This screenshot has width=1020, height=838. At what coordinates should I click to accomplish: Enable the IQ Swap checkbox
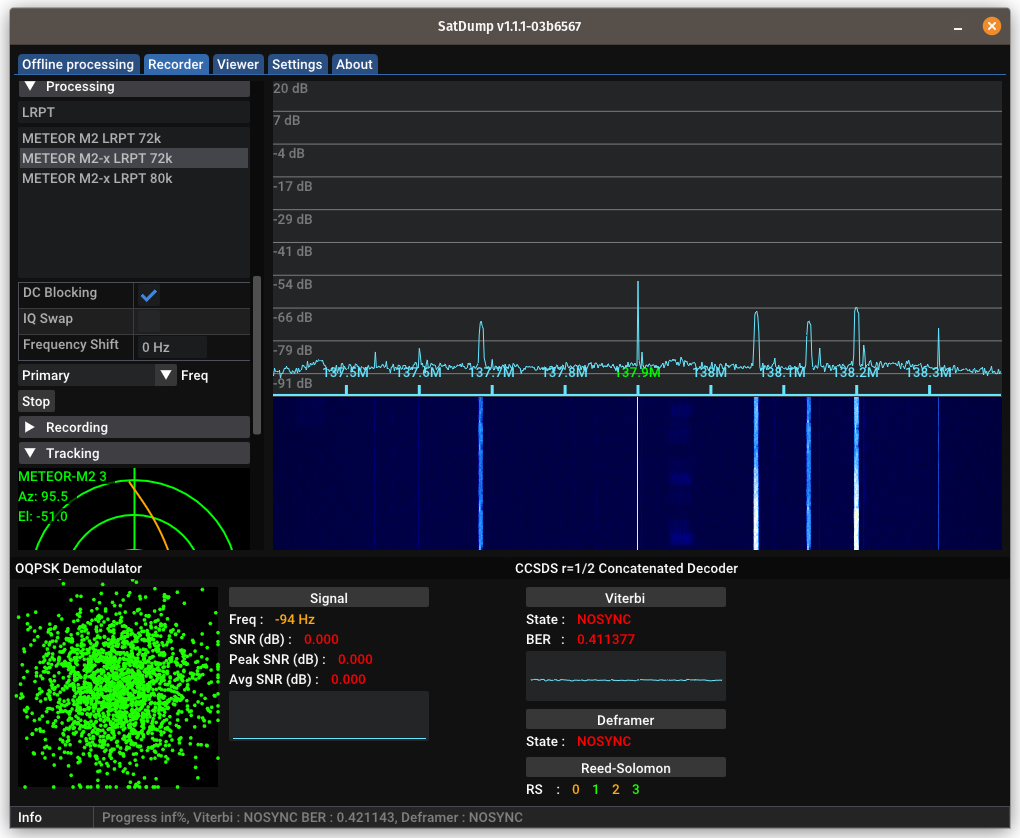[x=149, y=321]
